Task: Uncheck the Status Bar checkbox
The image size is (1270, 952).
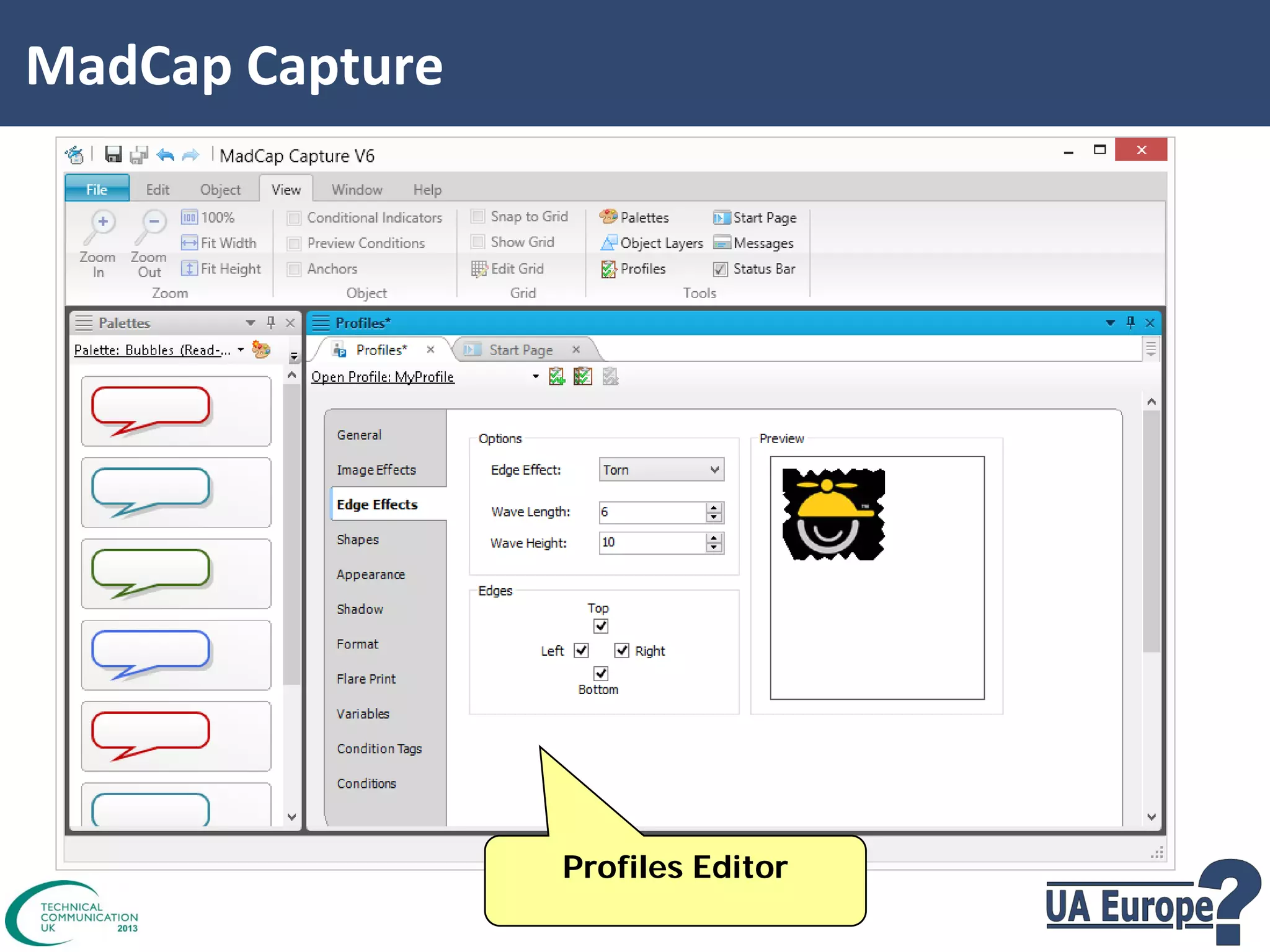Action: (720, 269)
